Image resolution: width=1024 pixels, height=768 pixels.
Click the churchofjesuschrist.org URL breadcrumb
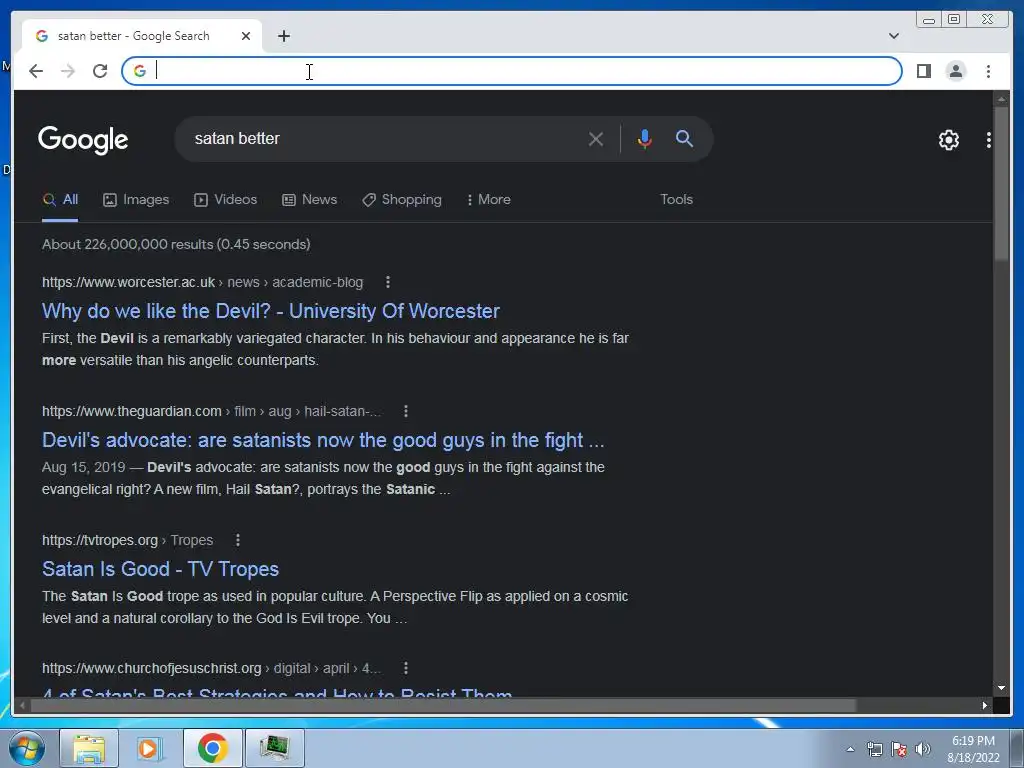point(212,668)
